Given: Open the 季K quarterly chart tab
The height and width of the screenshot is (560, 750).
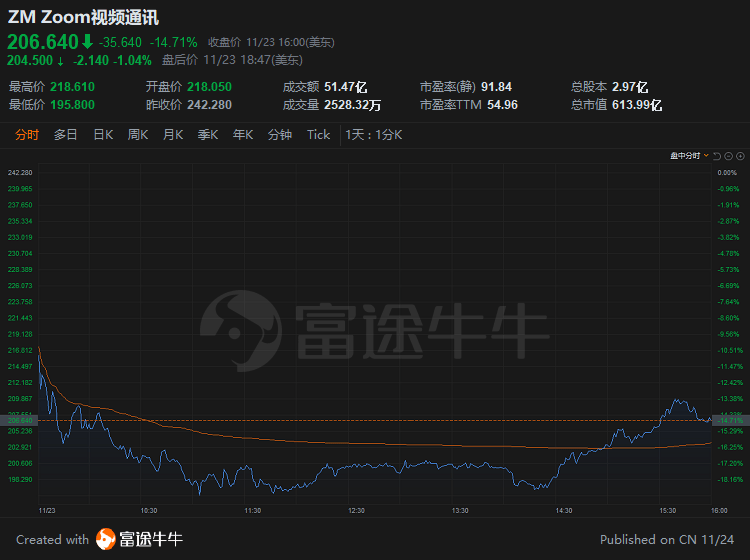Looking at the screenshot, I should (x=208, y=135).
